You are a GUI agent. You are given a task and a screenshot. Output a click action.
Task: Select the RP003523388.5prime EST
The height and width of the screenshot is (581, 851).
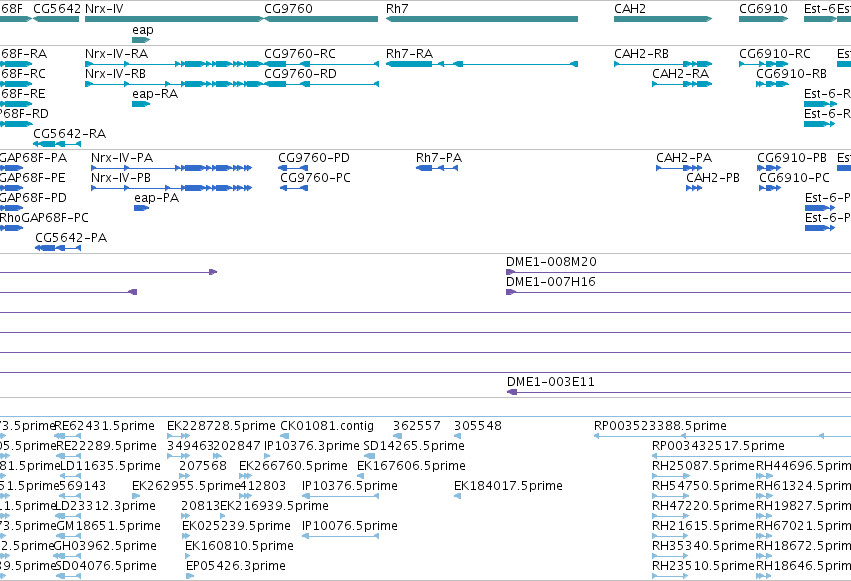click(722, 436)
